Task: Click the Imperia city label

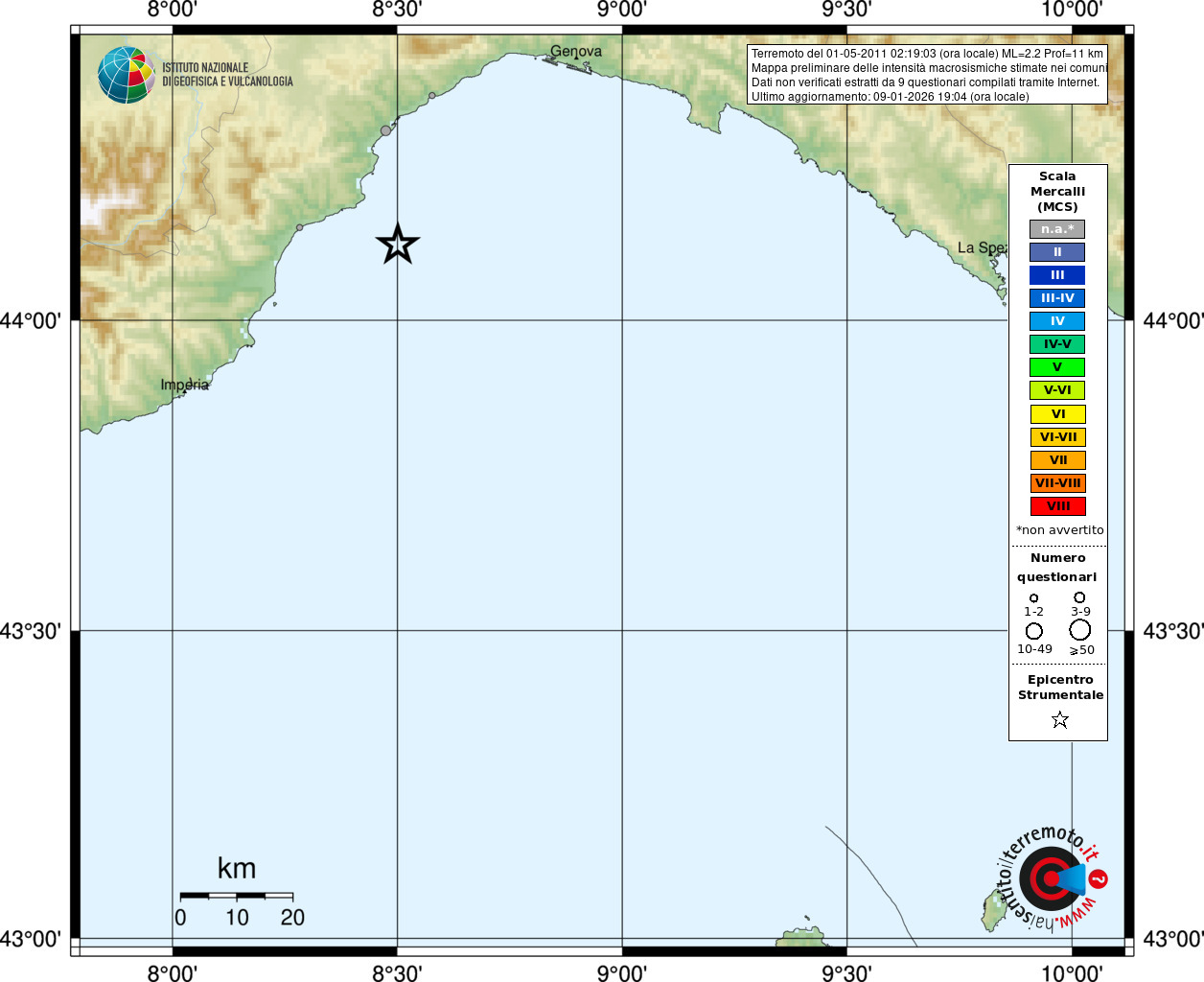Action: point(184,385)
